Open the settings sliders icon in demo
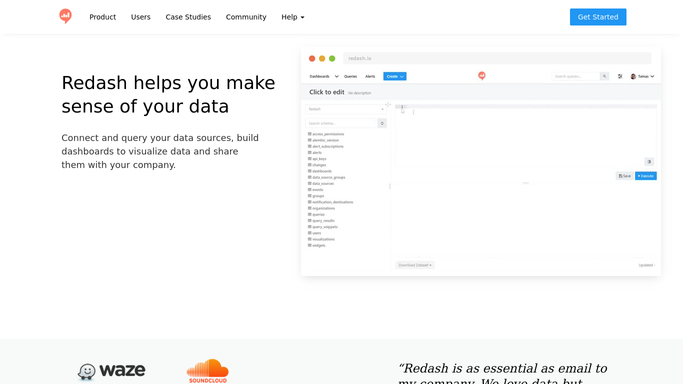The image size is (683, 384). 620,76
